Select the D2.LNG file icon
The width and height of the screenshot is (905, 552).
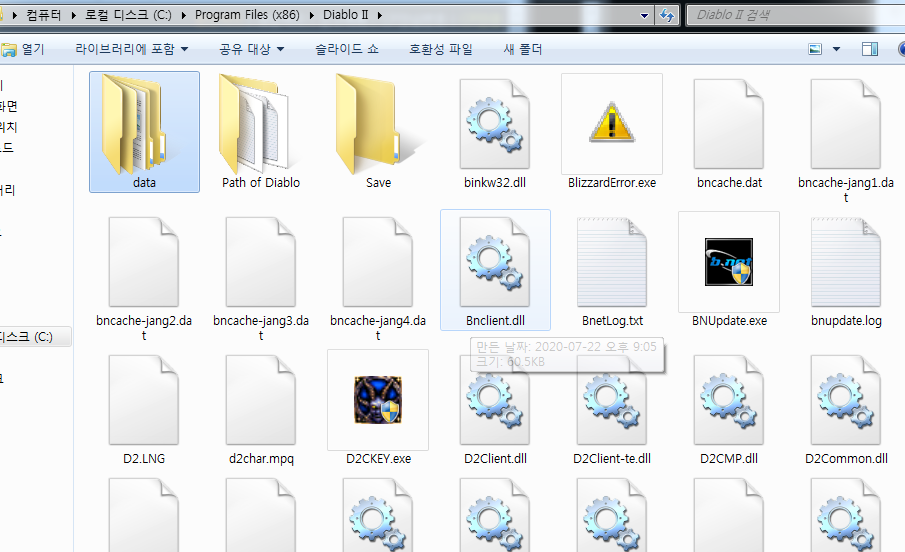pos(144,400)
